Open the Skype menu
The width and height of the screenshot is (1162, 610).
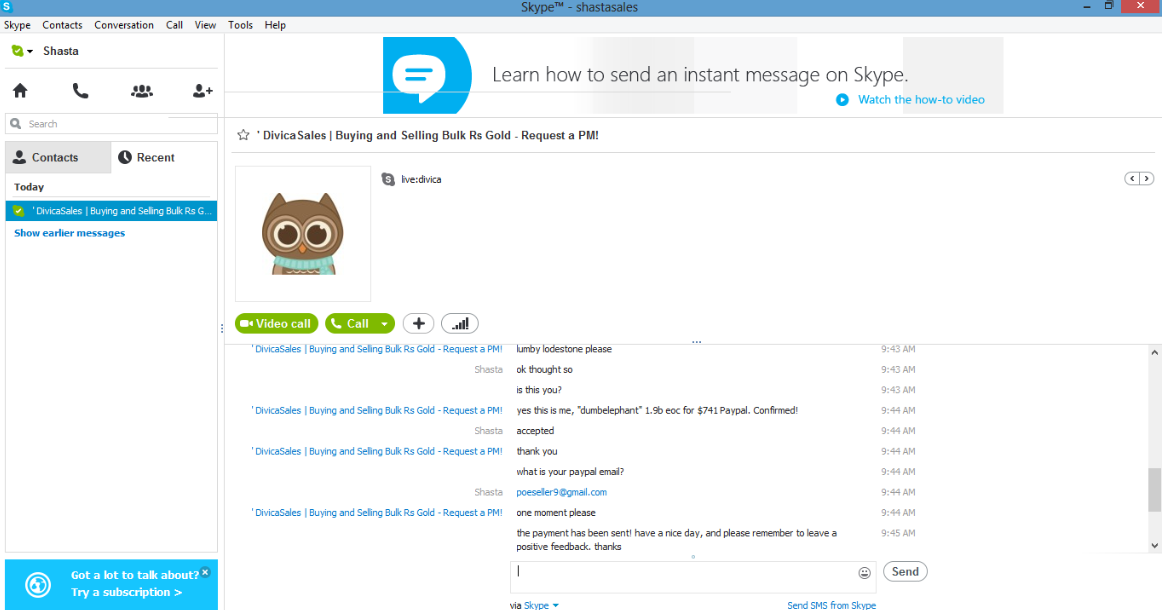(17, 24)
